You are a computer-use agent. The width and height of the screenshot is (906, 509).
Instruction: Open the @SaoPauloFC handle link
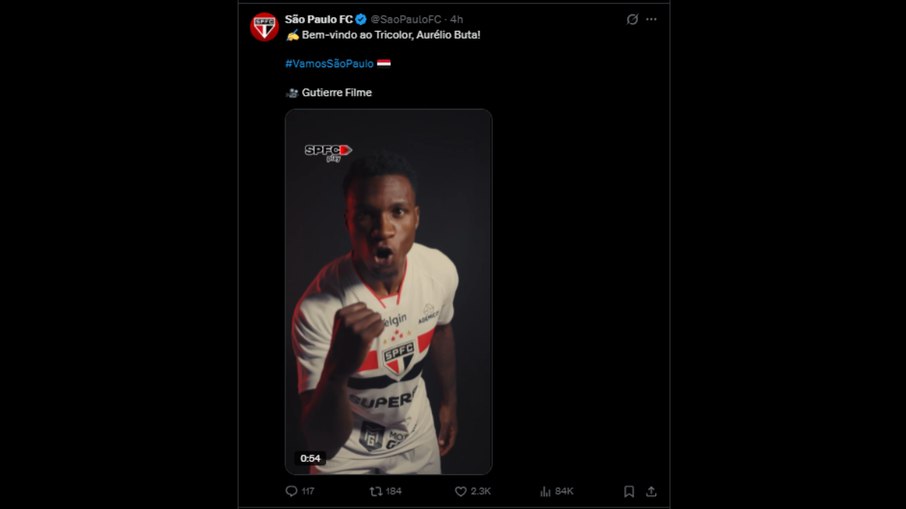(x=406, y=19)
